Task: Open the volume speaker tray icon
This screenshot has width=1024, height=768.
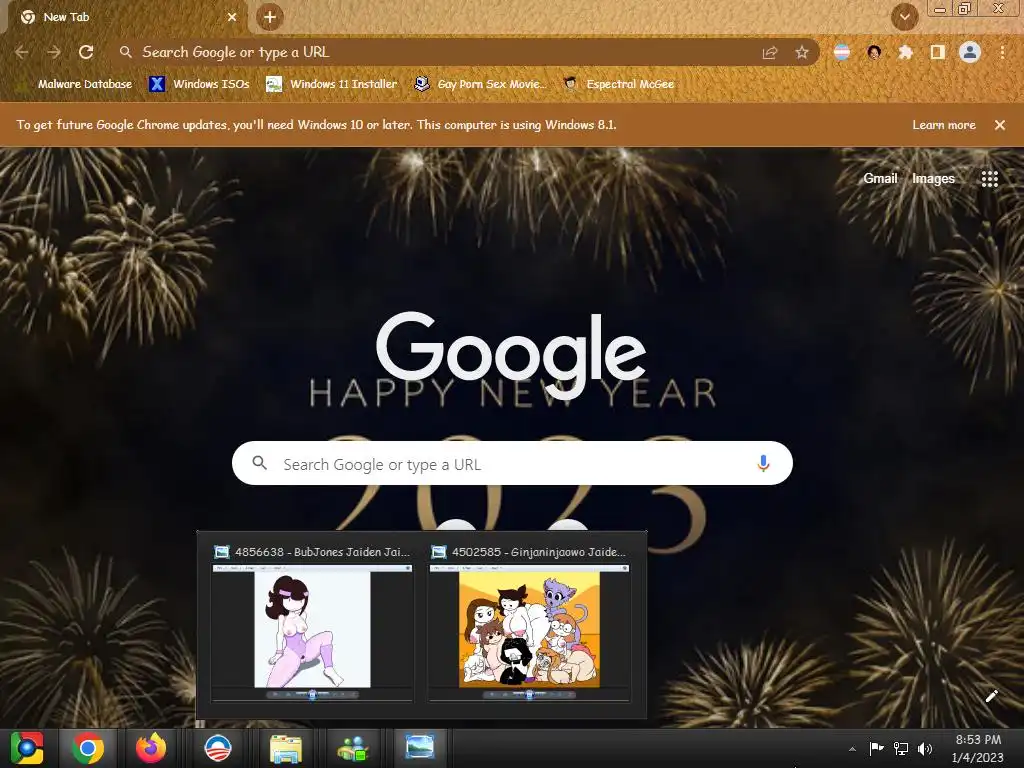Action: [x=925, y=748]
